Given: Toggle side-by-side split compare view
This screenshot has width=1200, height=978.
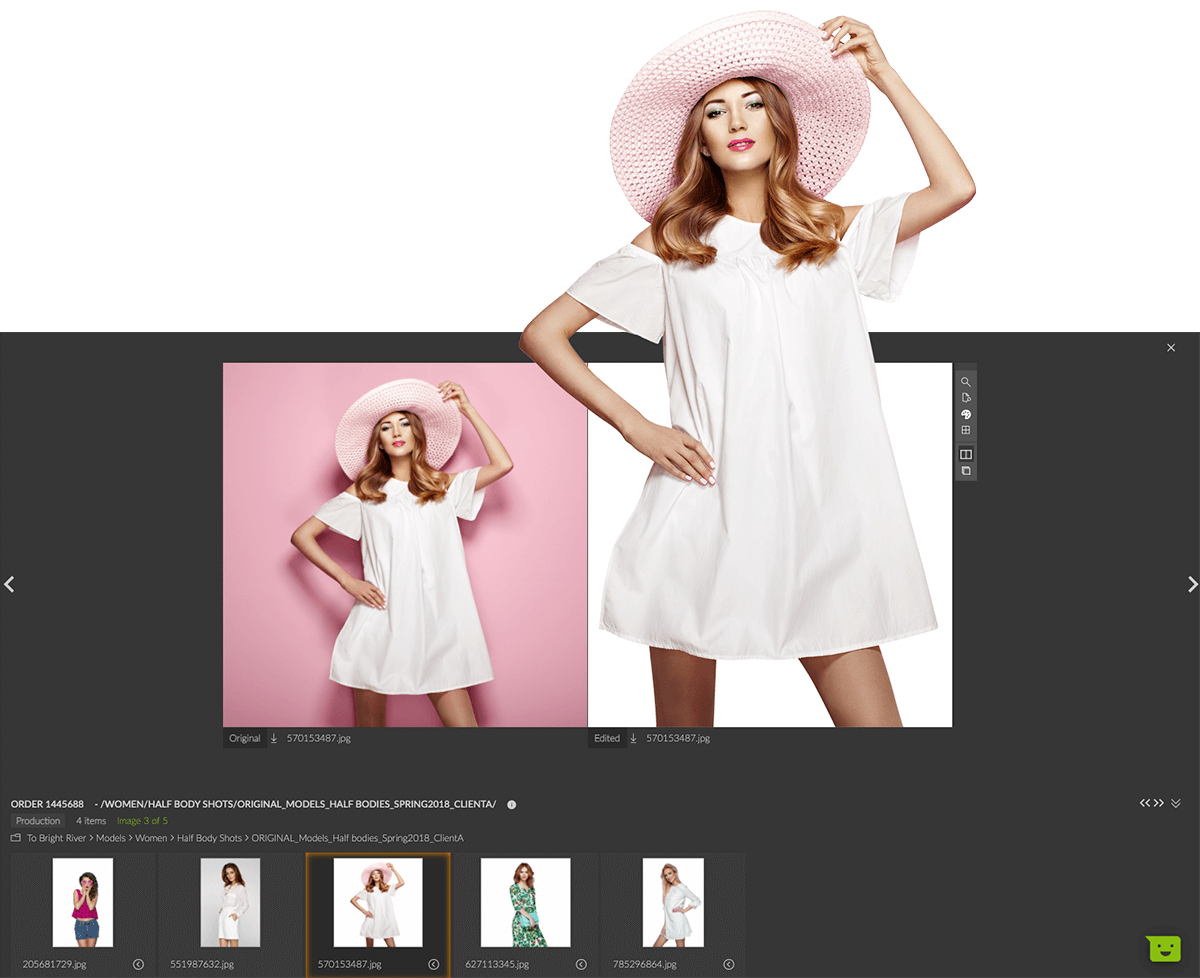Looking at the screenshot, I should (966, 454).
